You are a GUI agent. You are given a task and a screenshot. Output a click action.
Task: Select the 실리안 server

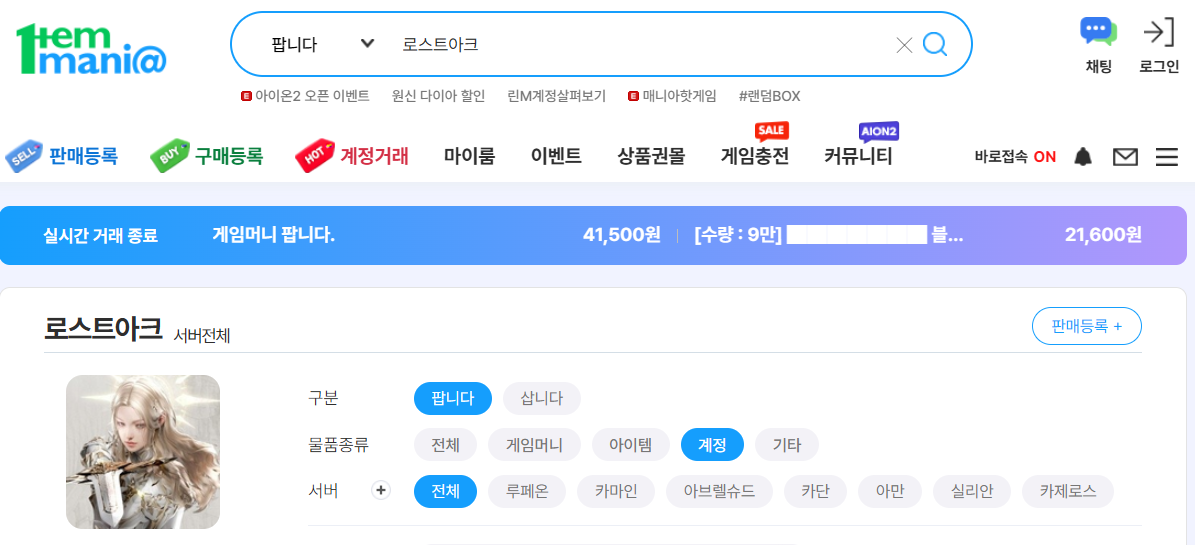tap(972, 492)
